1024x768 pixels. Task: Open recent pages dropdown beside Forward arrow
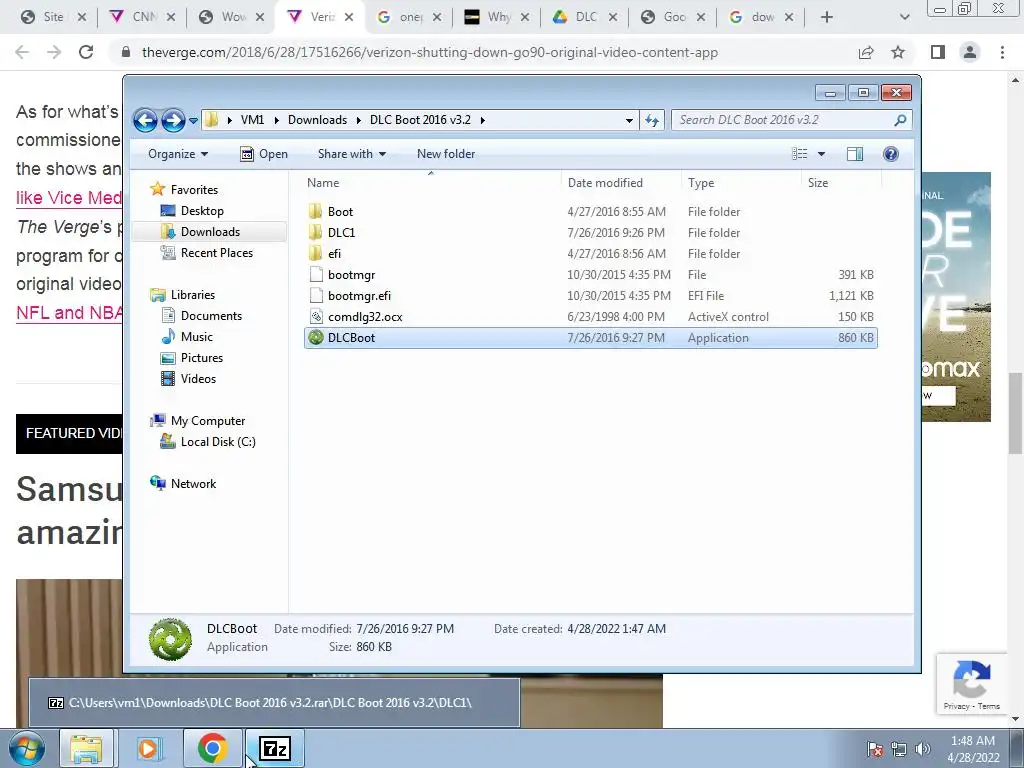point(193,120)
